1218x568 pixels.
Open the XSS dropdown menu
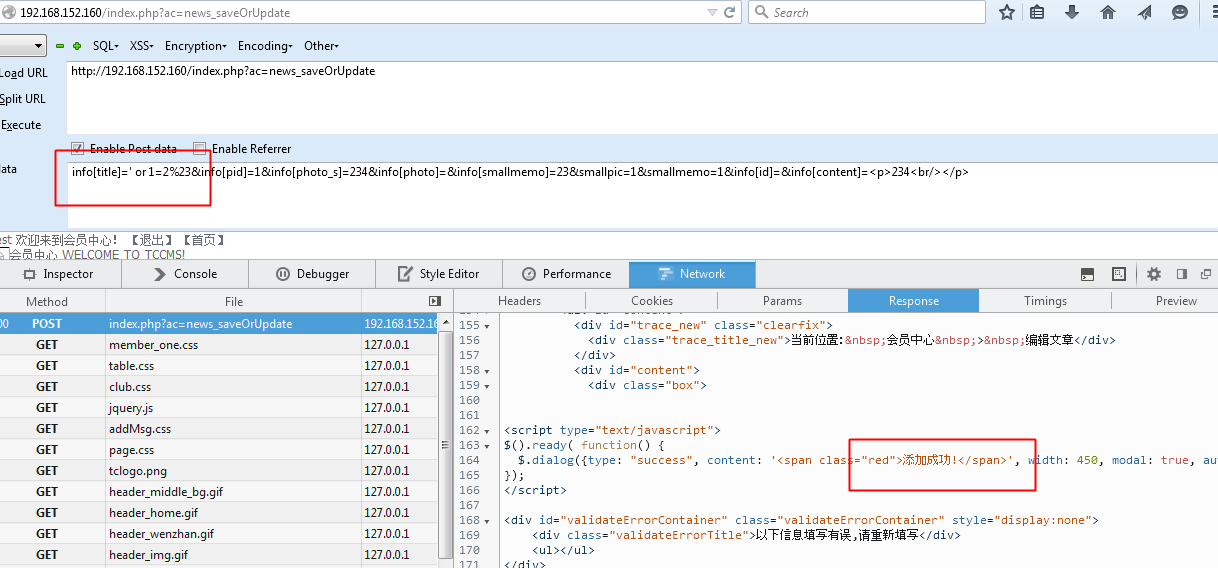pos(143,46)
